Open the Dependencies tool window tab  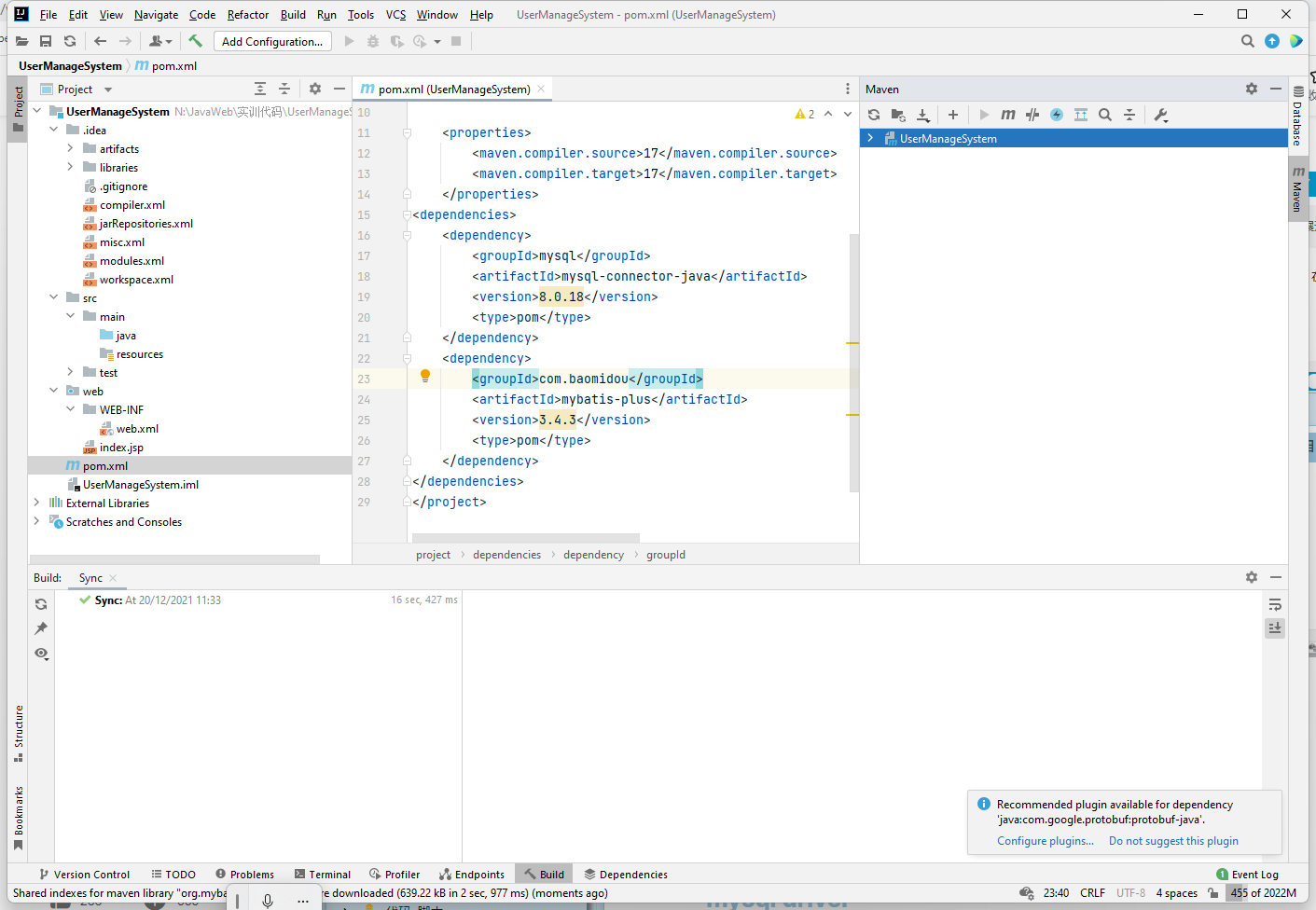(626, 875)
